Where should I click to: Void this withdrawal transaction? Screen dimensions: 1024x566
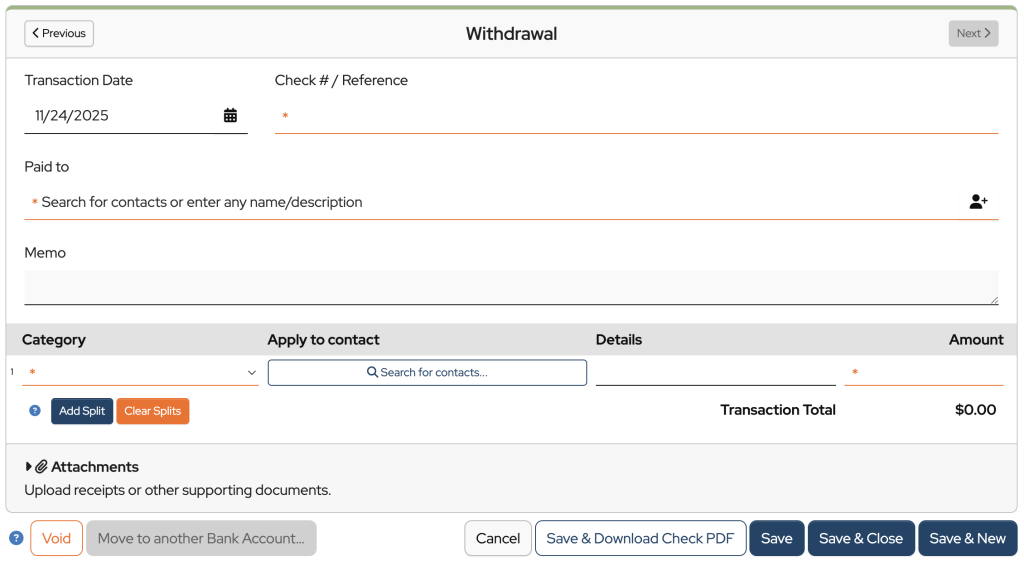[x=56, y=538]
